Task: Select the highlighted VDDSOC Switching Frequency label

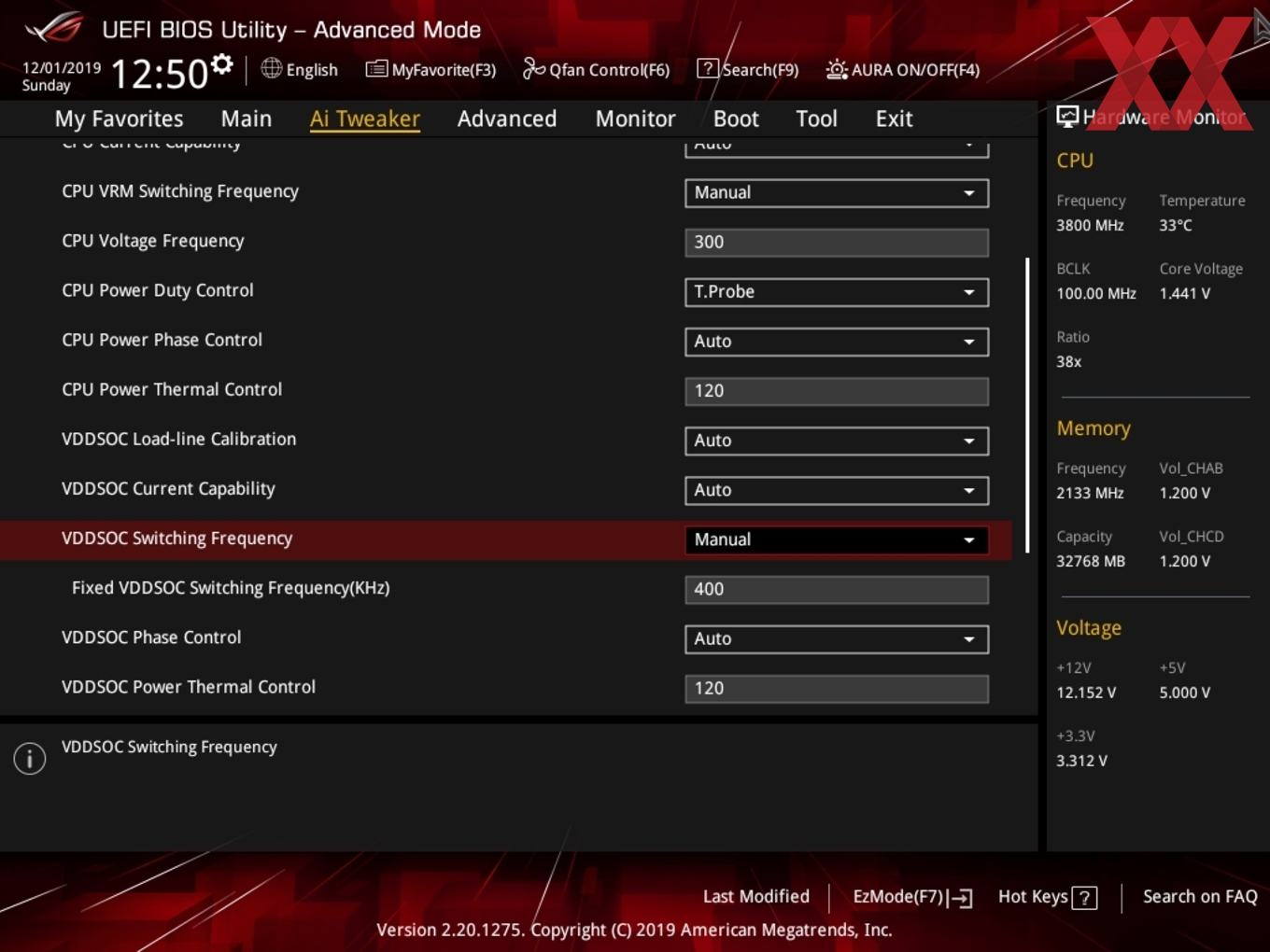Action: 176,538
